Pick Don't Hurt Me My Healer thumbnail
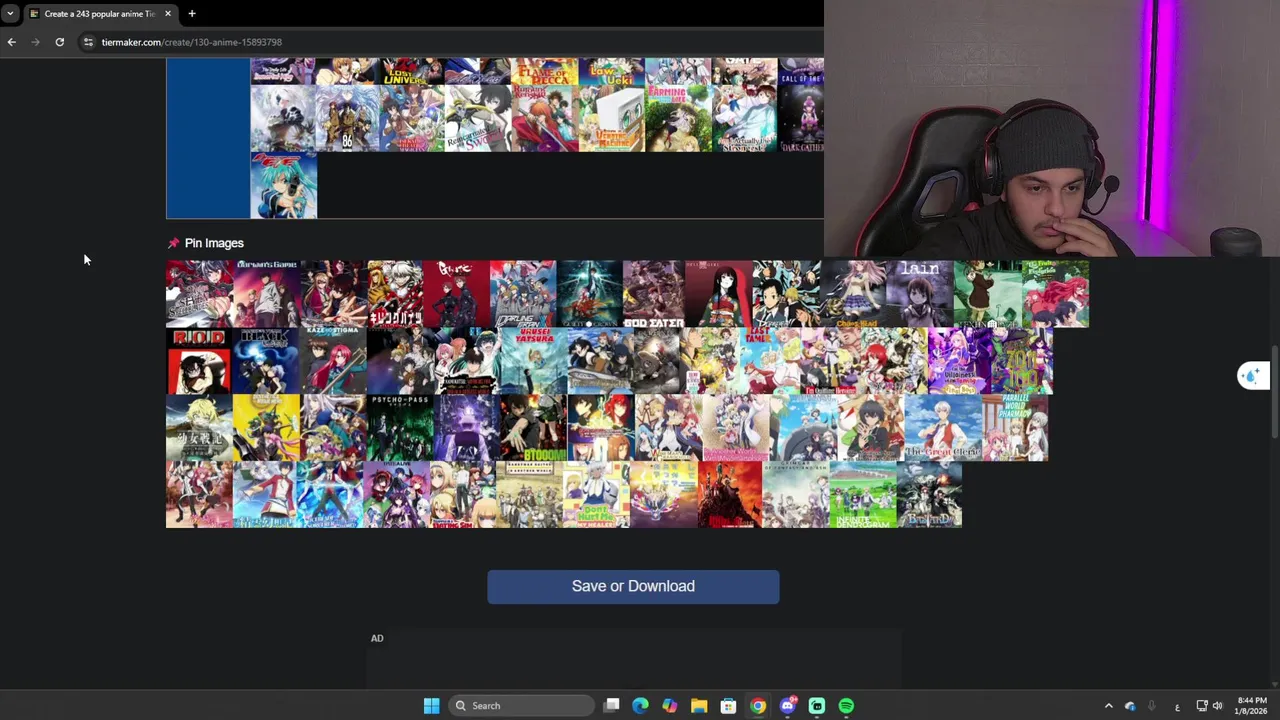Image resolution: width=1280 pixels, height=720 pixels. click(x=596, y=495)
